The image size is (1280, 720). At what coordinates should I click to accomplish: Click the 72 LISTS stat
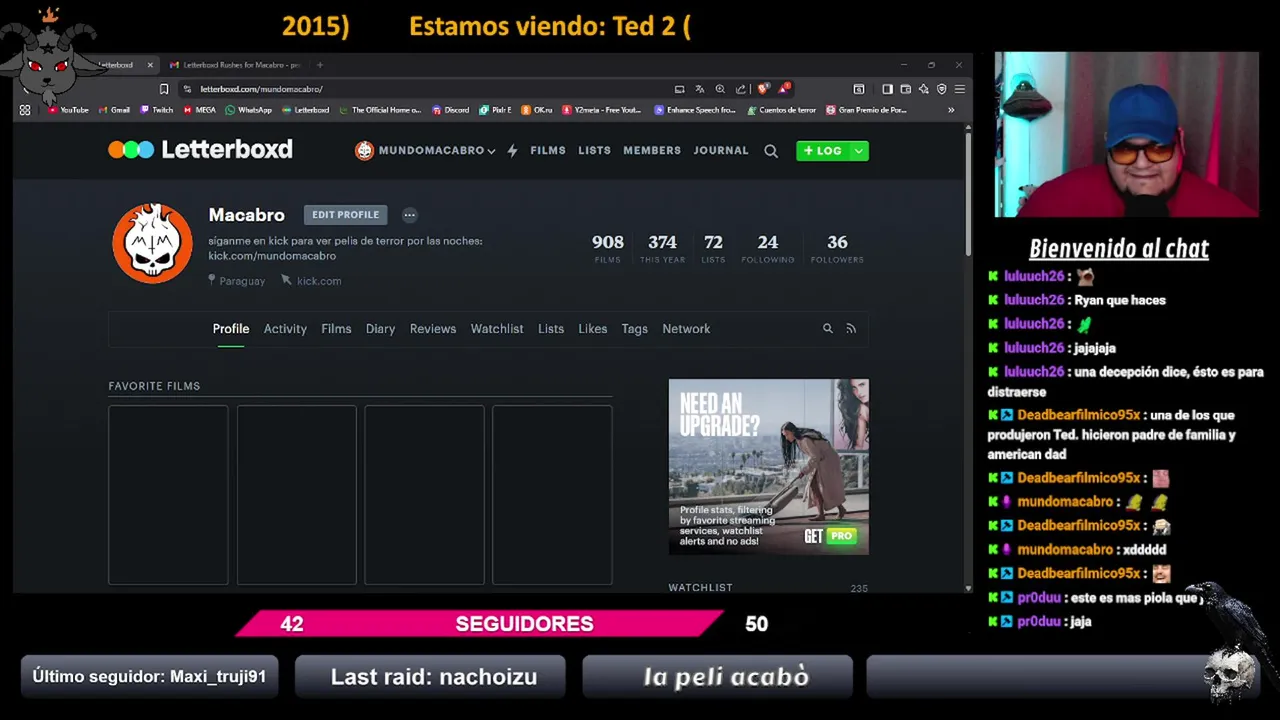coord(713,248)
